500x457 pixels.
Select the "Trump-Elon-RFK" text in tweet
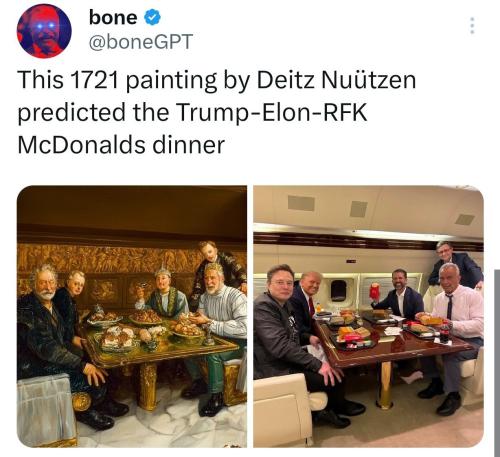tap(272, 112)
